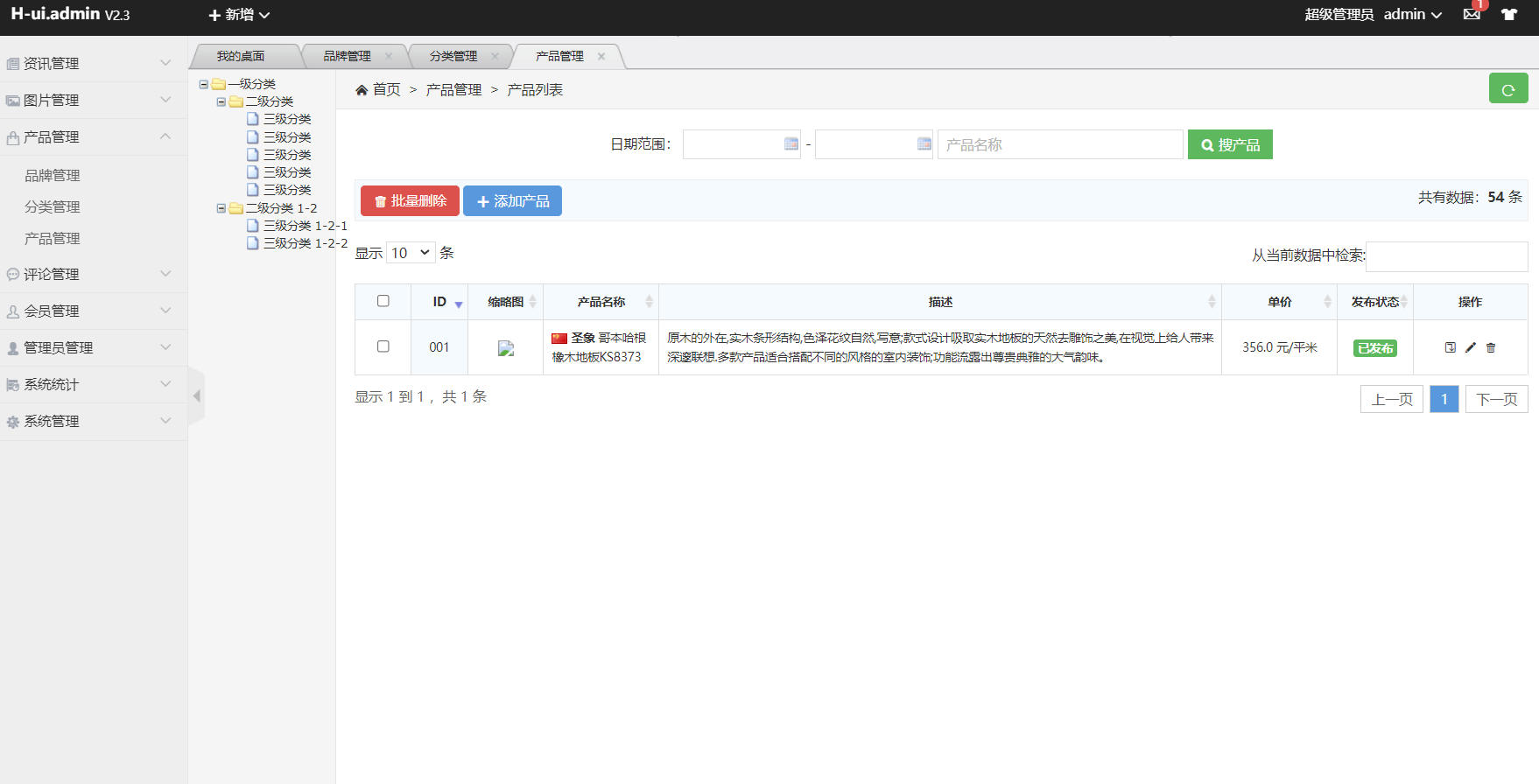Expand 资讯管理 sidebar menu

(94, 63)
